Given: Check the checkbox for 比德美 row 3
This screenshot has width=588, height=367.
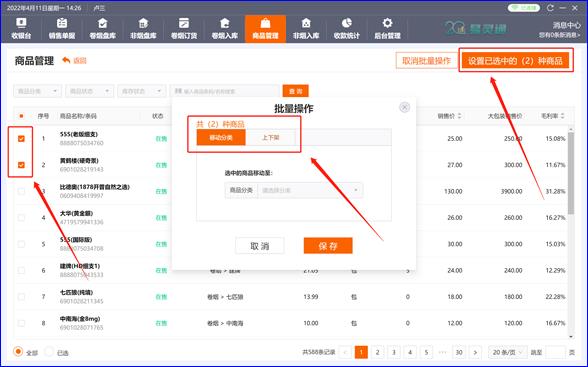Looking at the screenshot, I should 21,191.
